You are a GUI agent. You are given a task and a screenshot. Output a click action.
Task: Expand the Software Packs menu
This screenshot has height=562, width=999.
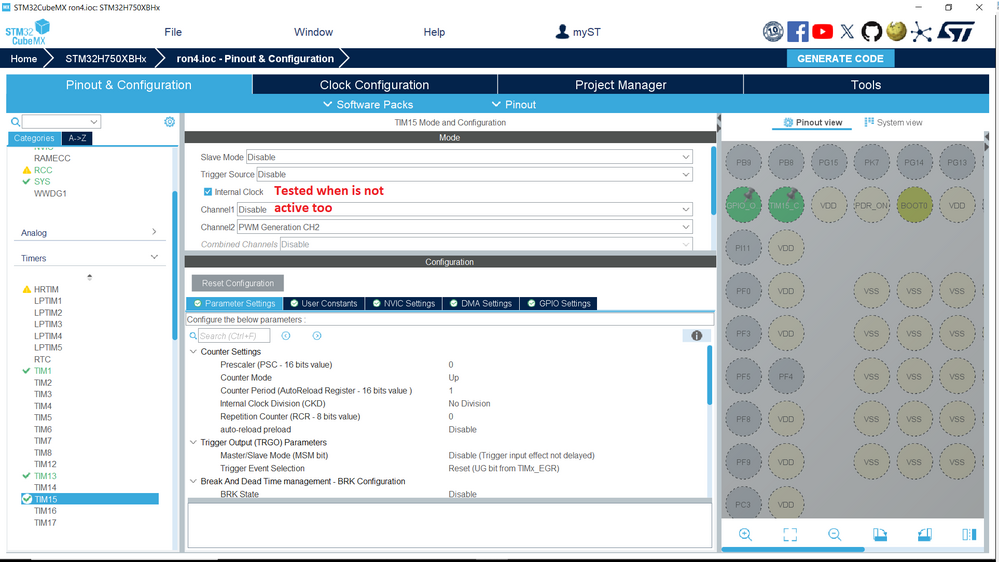(368, 104)
